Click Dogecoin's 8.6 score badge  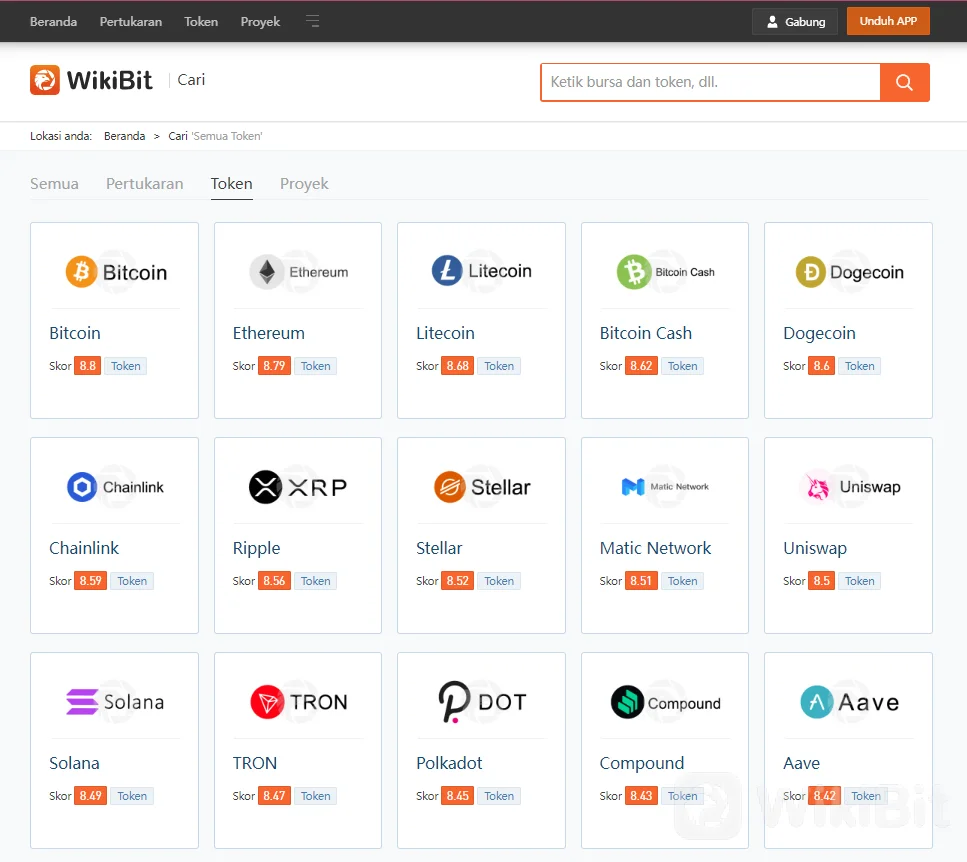(821, 366)
